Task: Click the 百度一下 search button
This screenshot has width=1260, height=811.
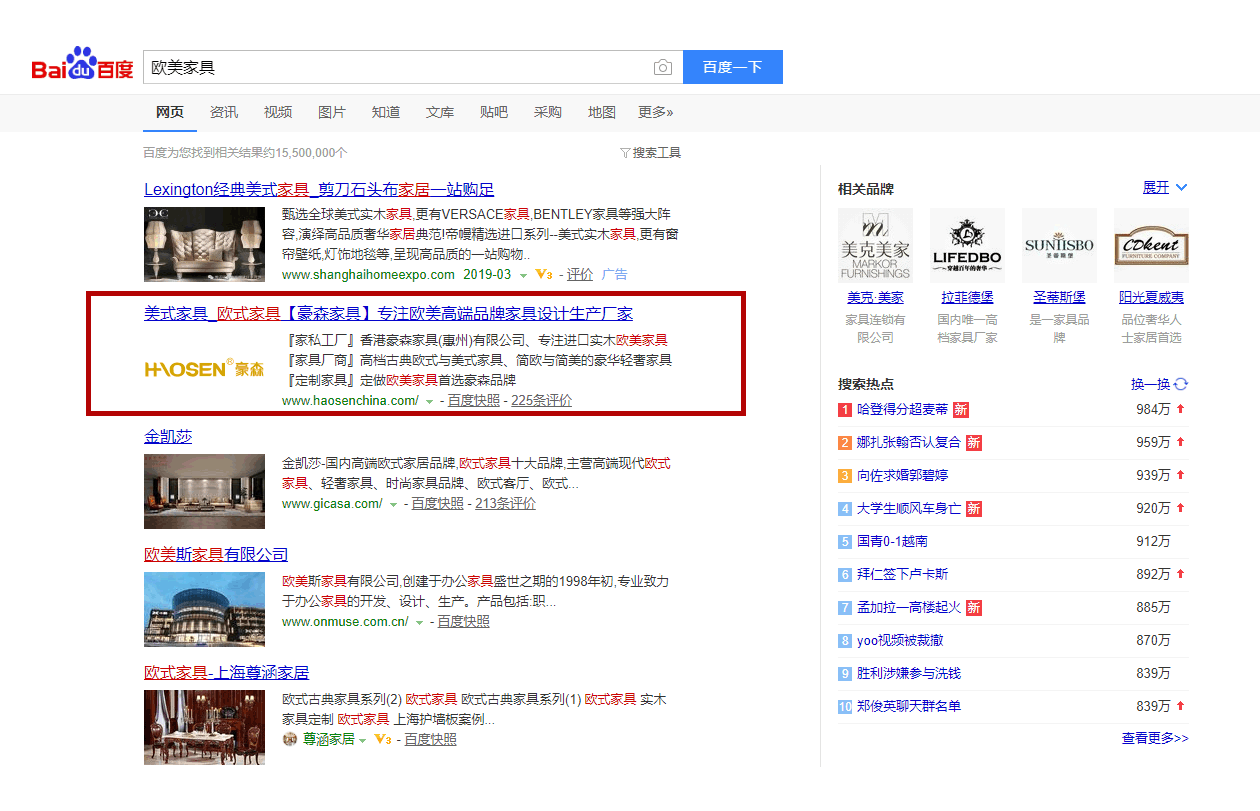Action: coord(733,67)
